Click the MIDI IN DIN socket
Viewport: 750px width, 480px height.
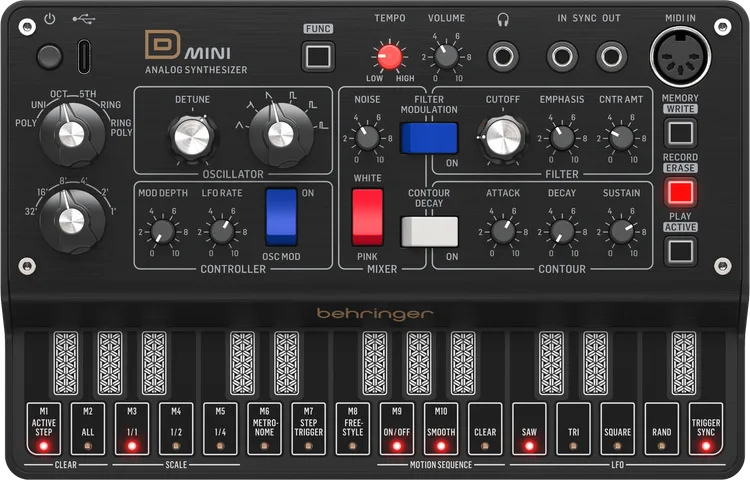[680, 57]
